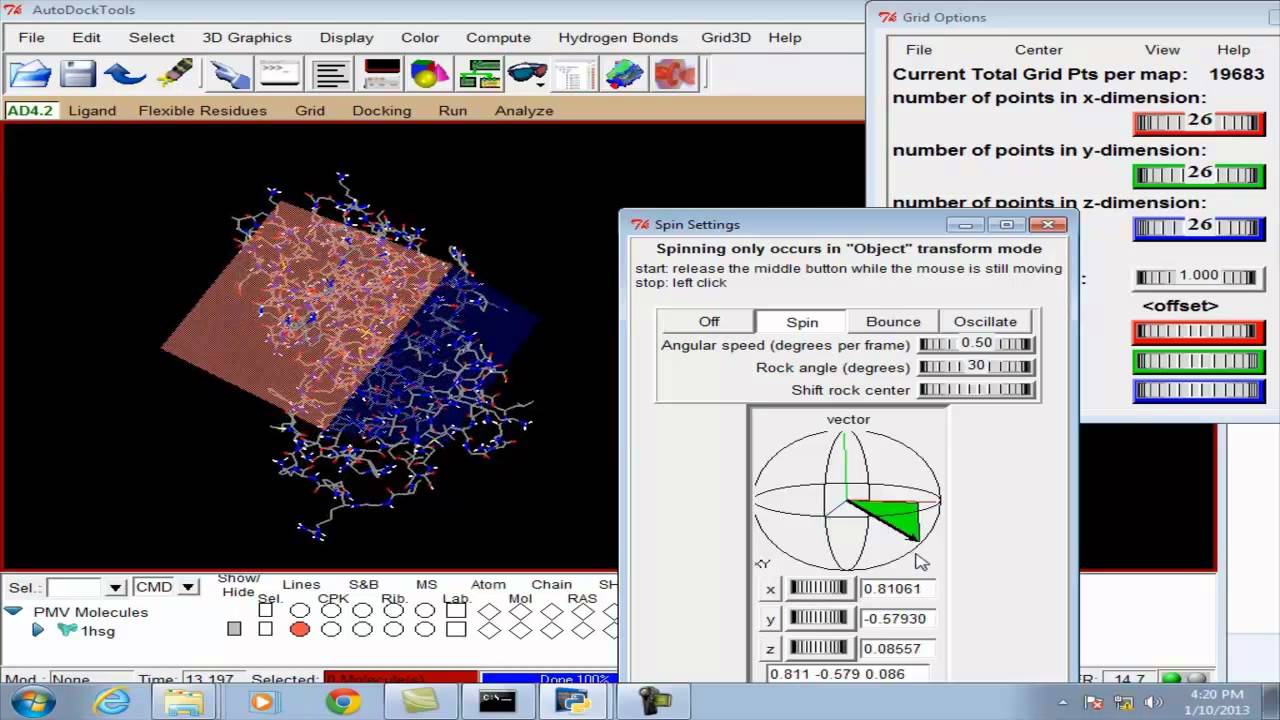Viewport: 1280px width, 720px height.
Task: Turn spinning Off in Spin Settings
Action: coord(708,321)
